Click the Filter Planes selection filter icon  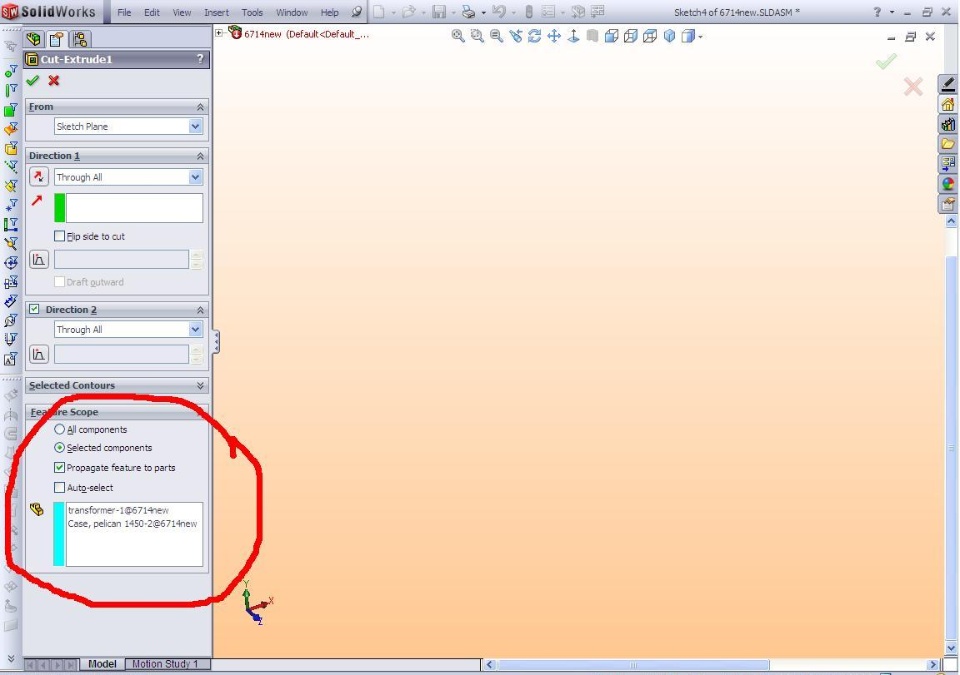click(x=10, y=186)
